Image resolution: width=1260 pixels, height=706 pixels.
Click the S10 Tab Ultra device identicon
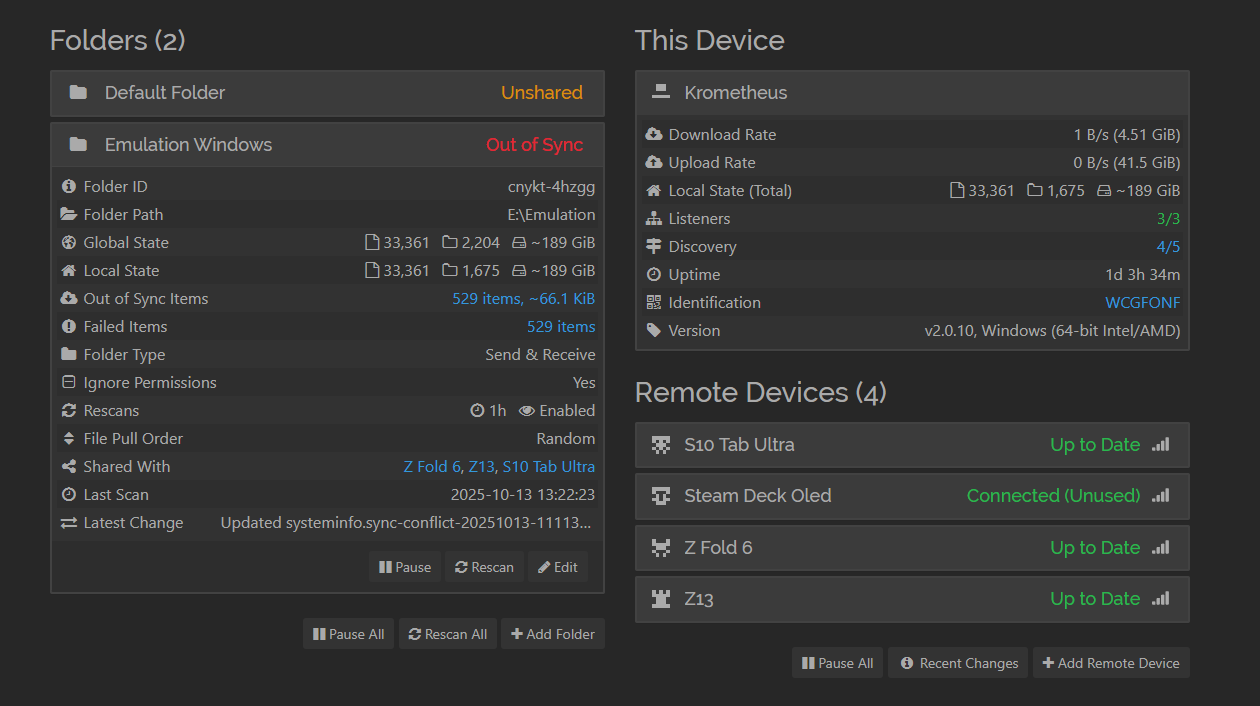661,445
